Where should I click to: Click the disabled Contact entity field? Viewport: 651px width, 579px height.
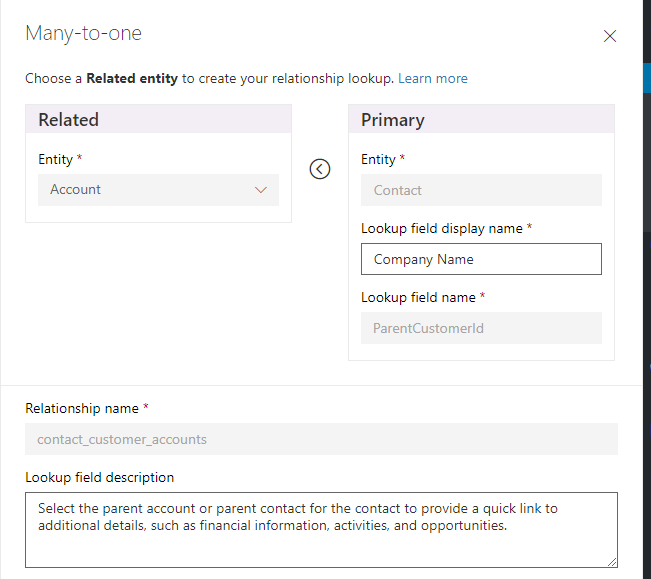481,190
